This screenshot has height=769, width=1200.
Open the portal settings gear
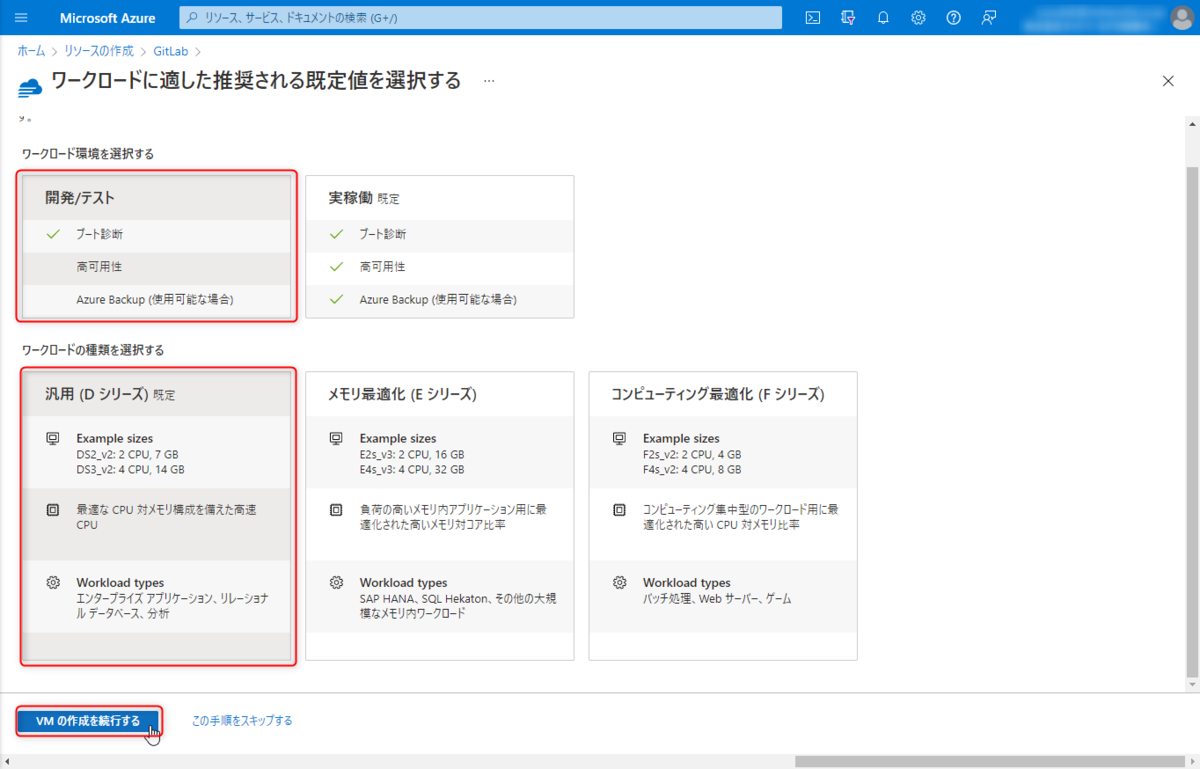(918, 18)
